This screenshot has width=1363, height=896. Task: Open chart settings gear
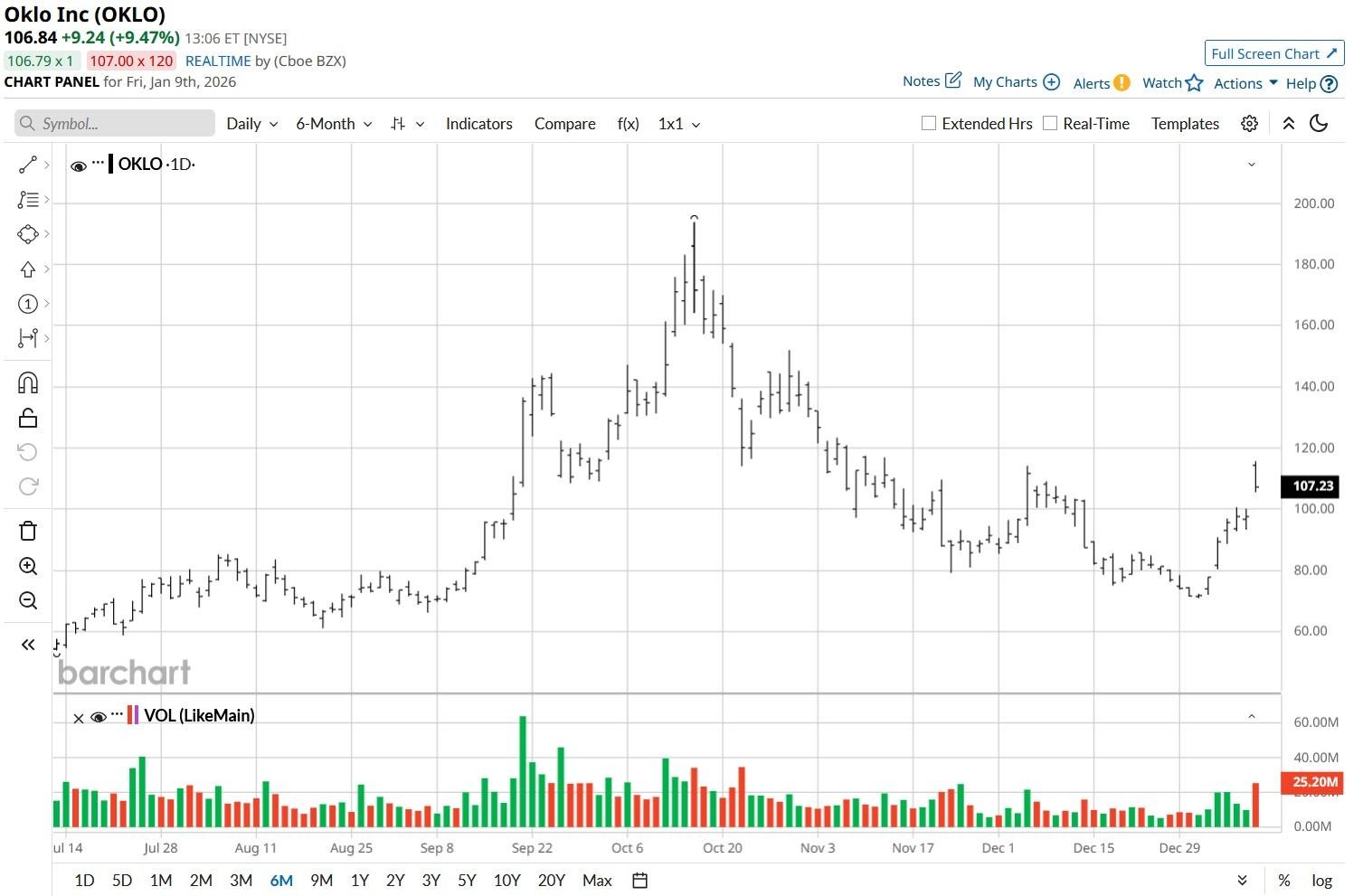pyautogui.click(x=1249, y=124)
